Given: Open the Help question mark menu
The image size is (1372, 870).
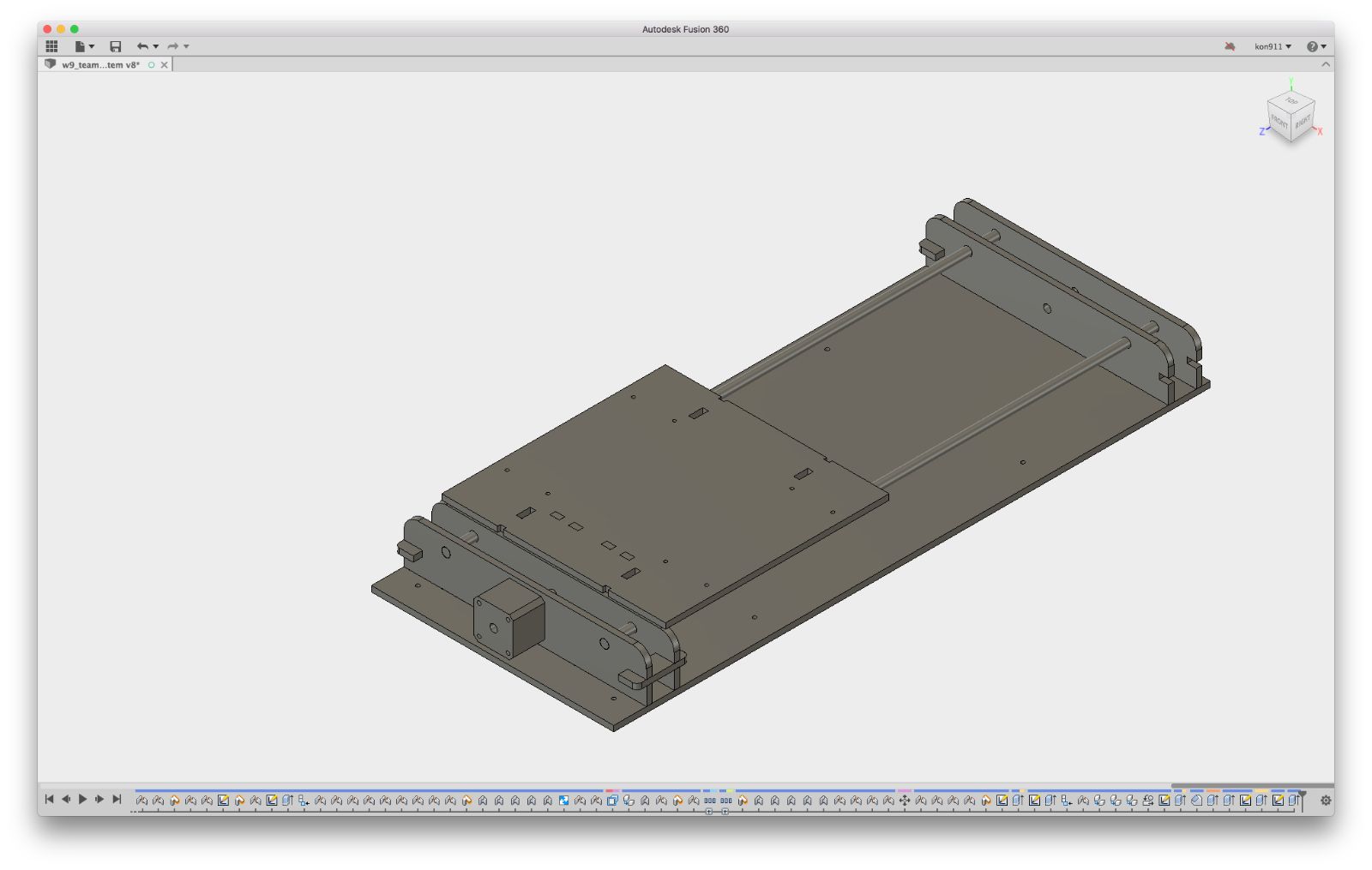Looking at the screenshot, I should pyautogui.click(x=1316, y=46).
